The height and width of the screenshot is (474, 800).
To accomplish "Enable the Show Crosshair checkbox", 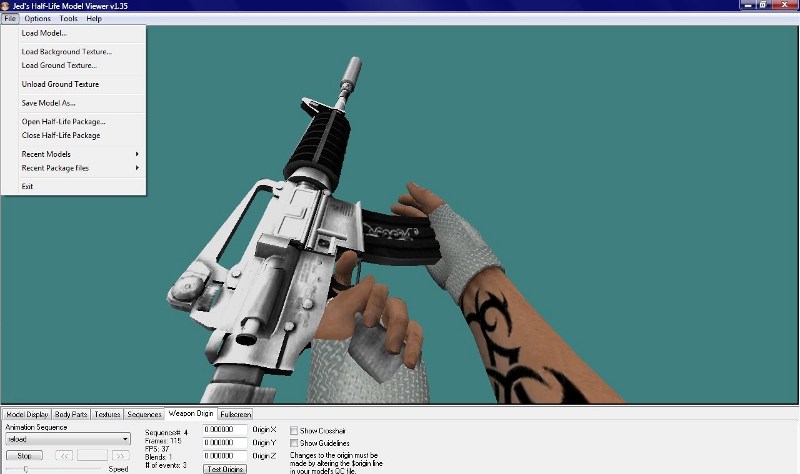I will click(293, 430).
